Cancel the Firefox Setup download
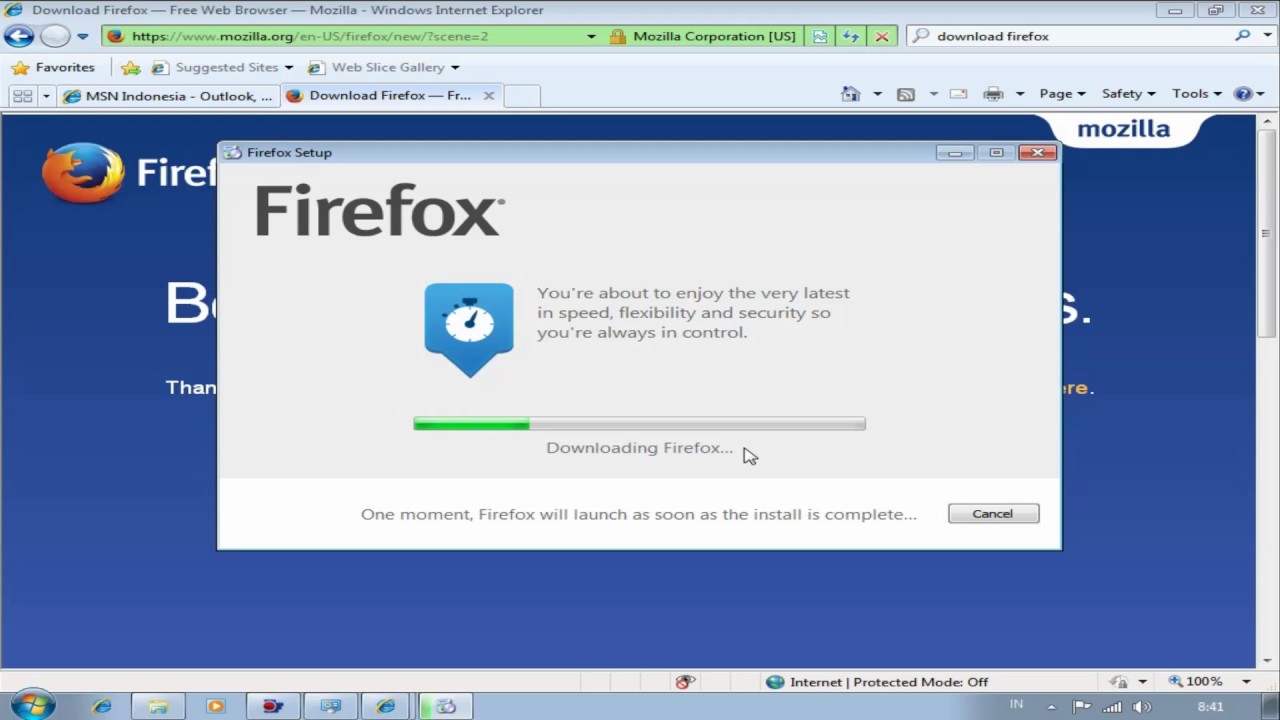Viewport: 1280px width, 720px height. [x=993, y=514]
